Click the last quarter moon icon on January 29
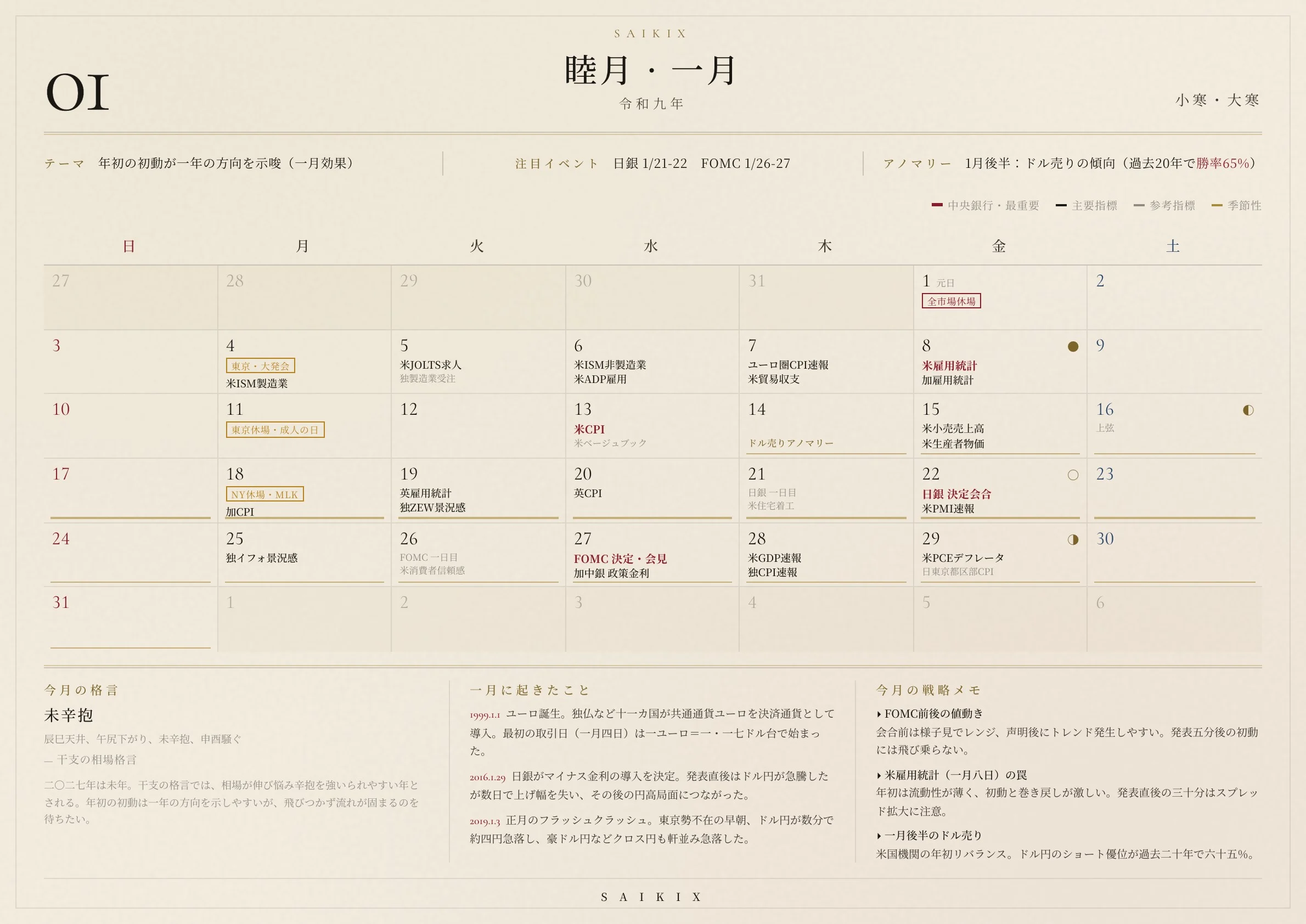1306x924 pixels. pyautogui.click(x=1073, y=539)
